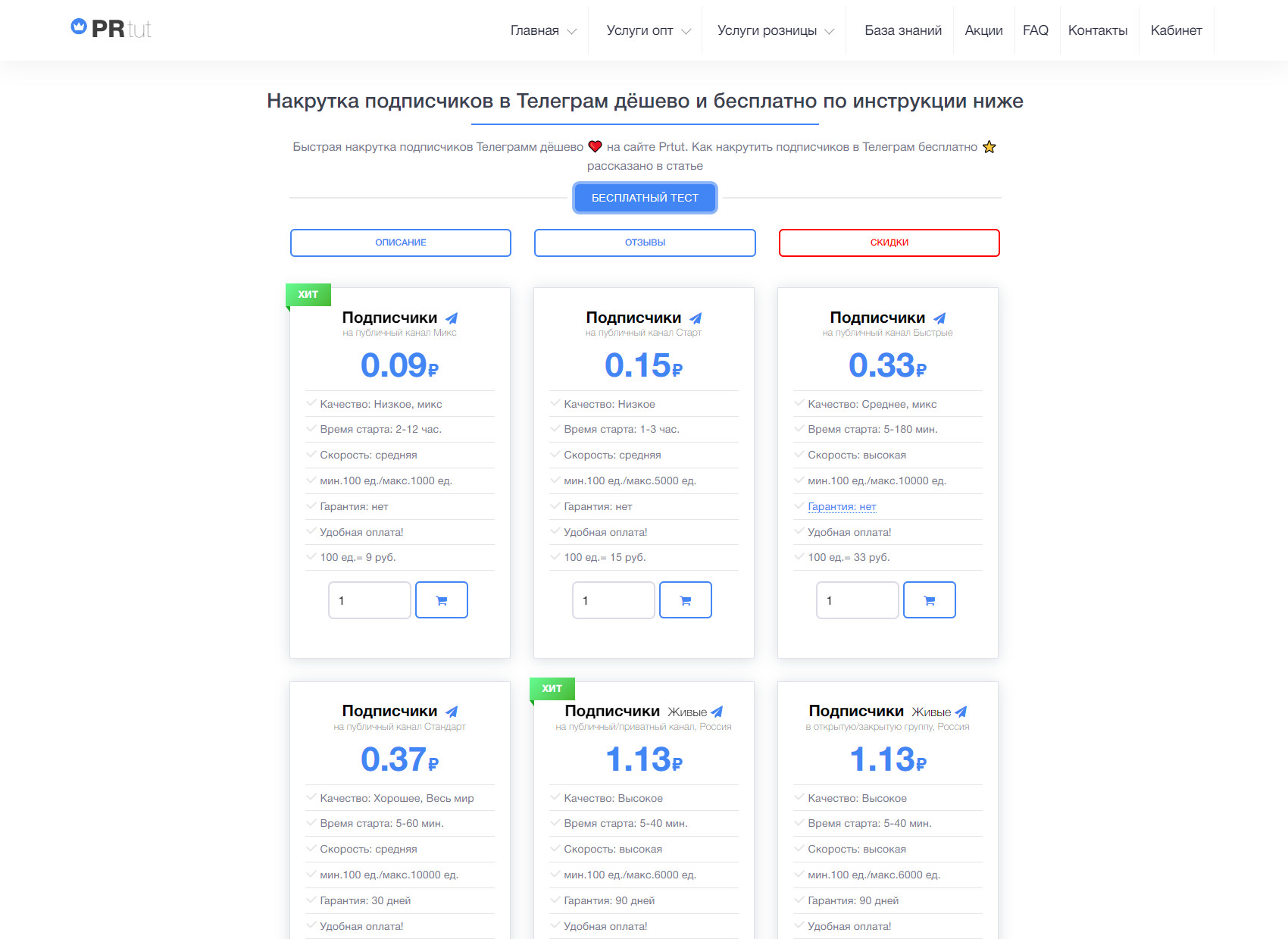Click Telegram plane icon on Быстрые card
Viewport: 1288px width, 939px height.
939,318
